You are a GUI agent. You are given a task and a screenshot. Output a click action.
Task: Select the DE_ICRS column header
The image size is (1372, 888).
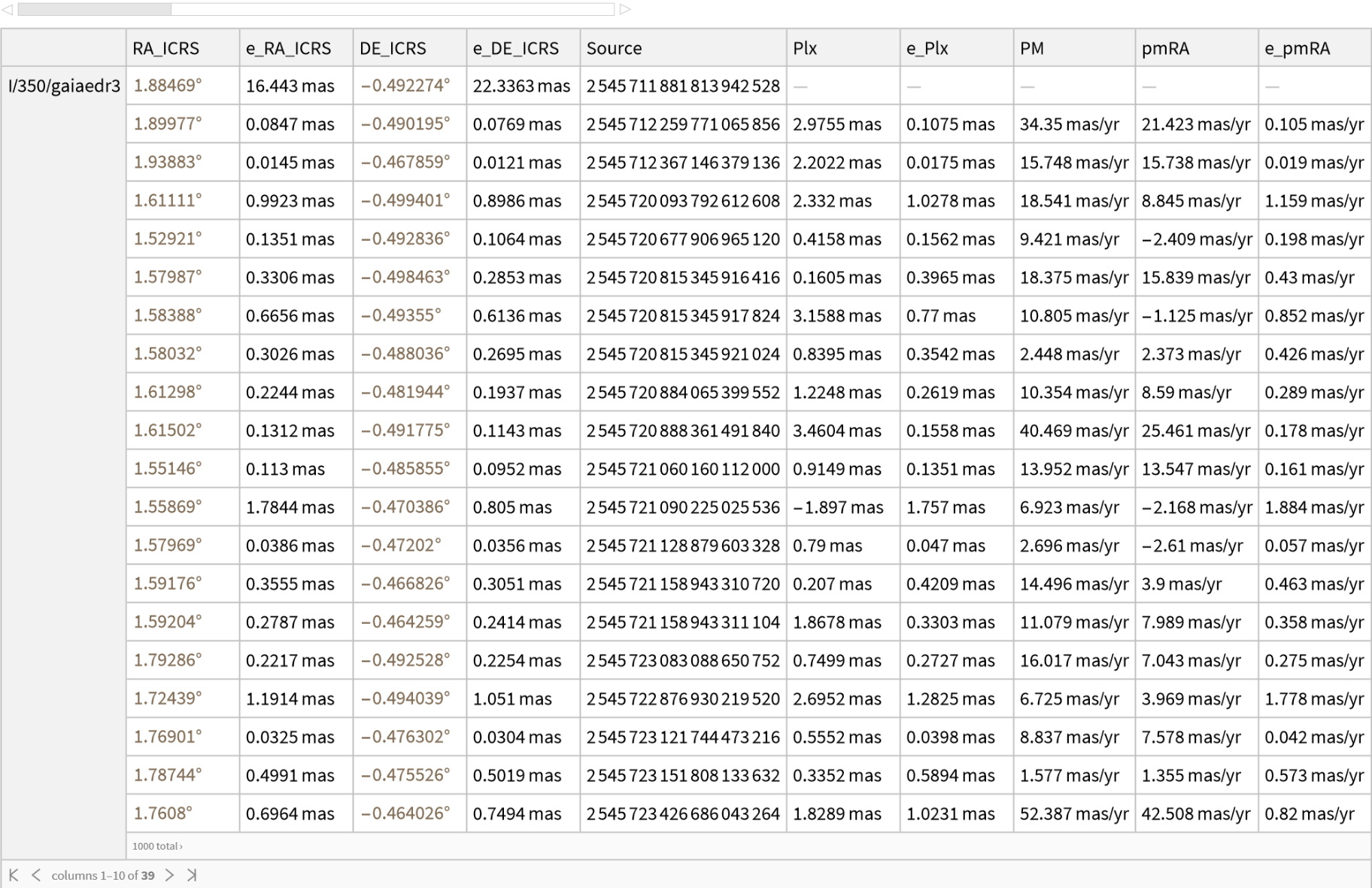(x=393, y=48)
